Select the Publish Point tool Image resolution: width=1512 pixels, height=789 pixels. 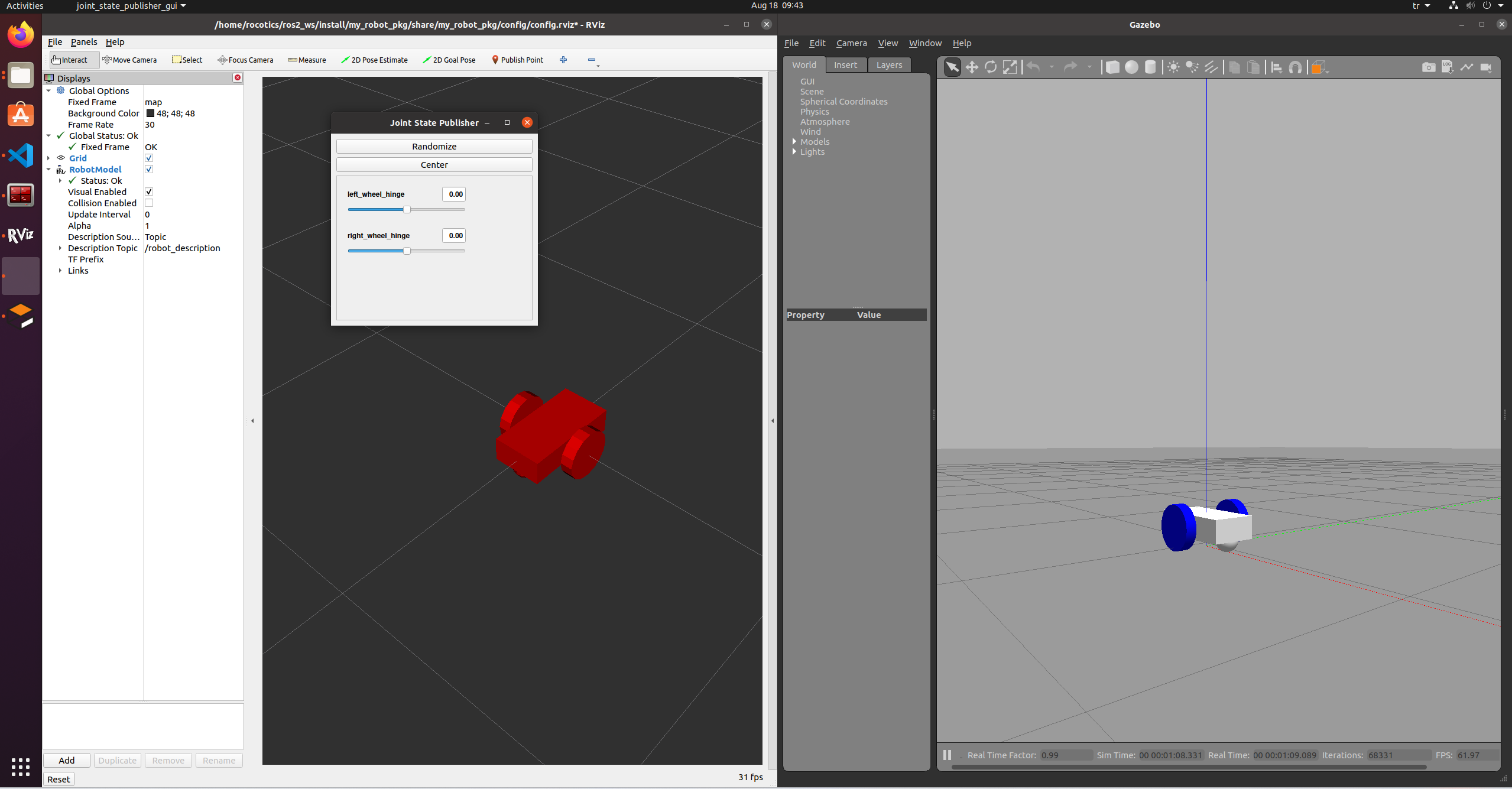[517, 60]
